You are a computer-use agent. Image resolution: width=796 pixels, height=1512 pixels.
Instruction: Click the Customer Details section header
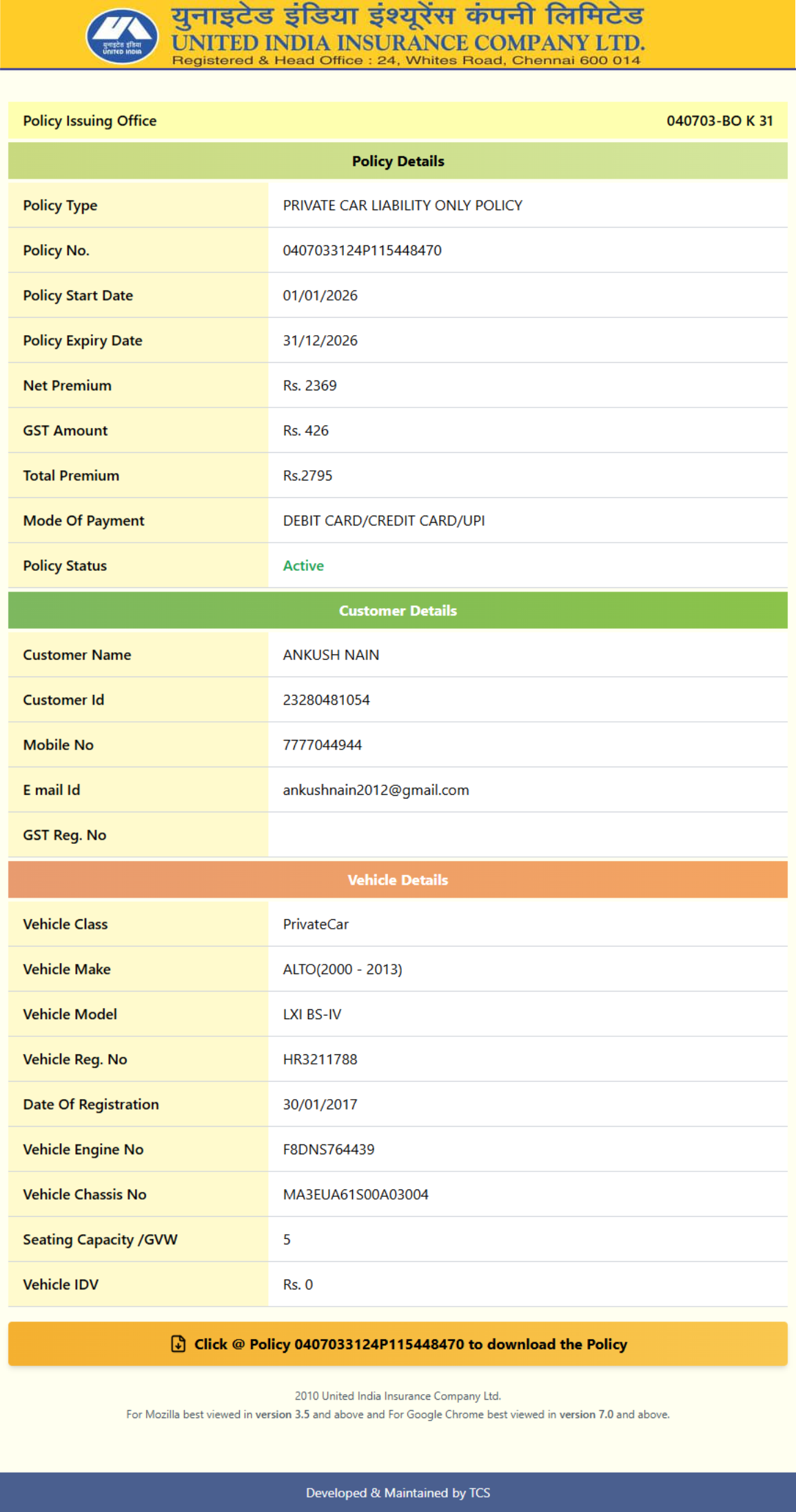point(398,611)
